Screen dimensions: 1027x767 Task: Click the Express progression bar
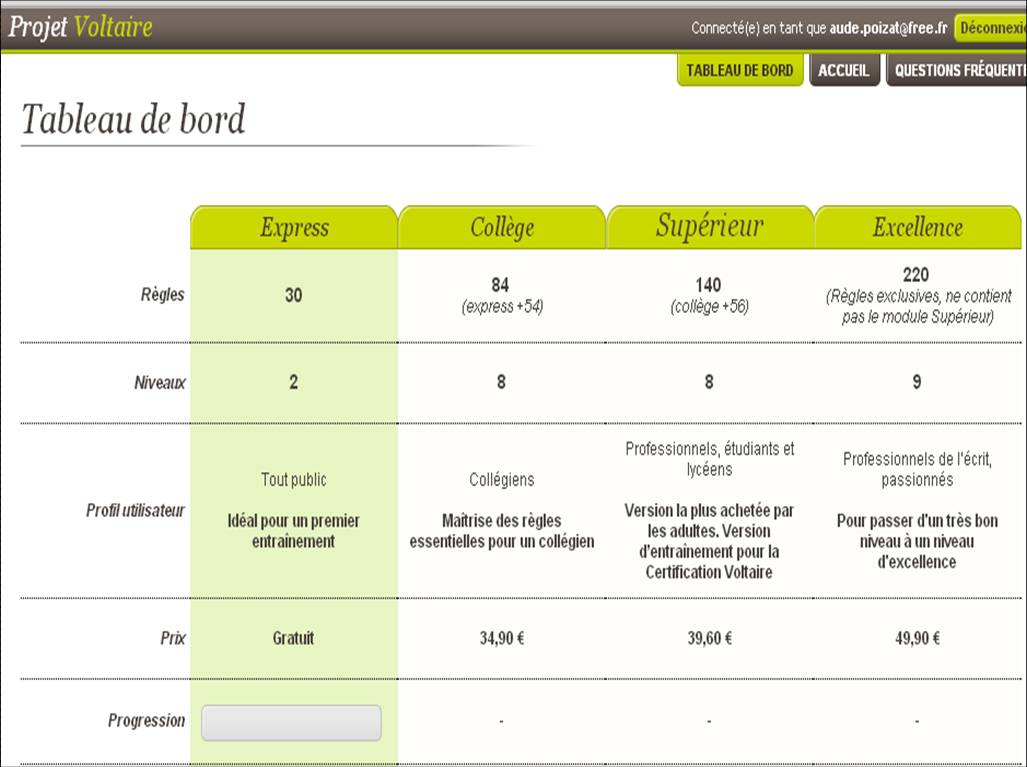[x=291, y=723]
